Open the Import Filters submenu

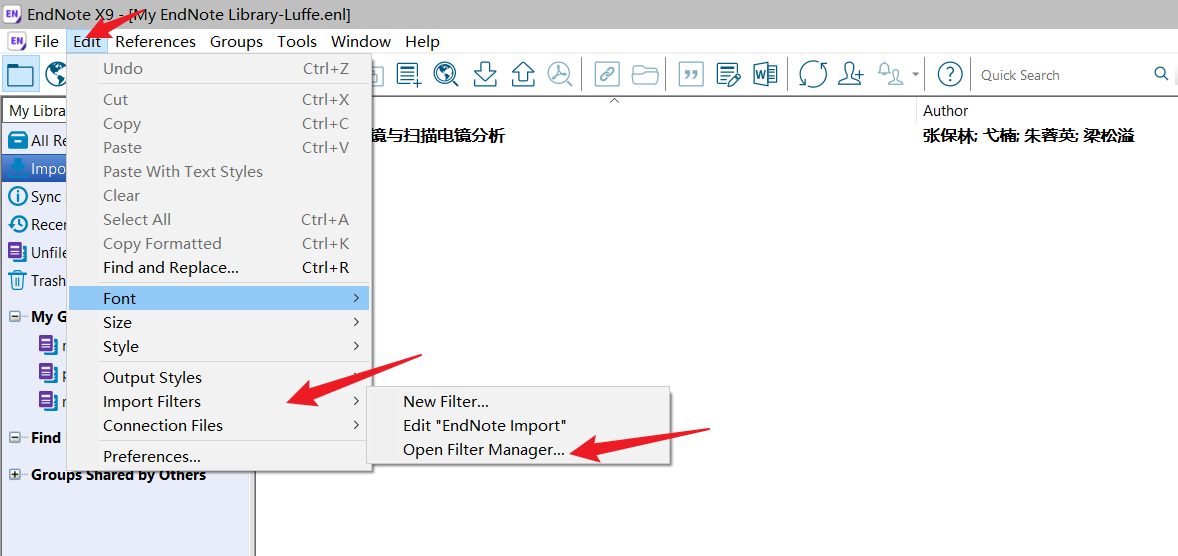pos(219,401)
